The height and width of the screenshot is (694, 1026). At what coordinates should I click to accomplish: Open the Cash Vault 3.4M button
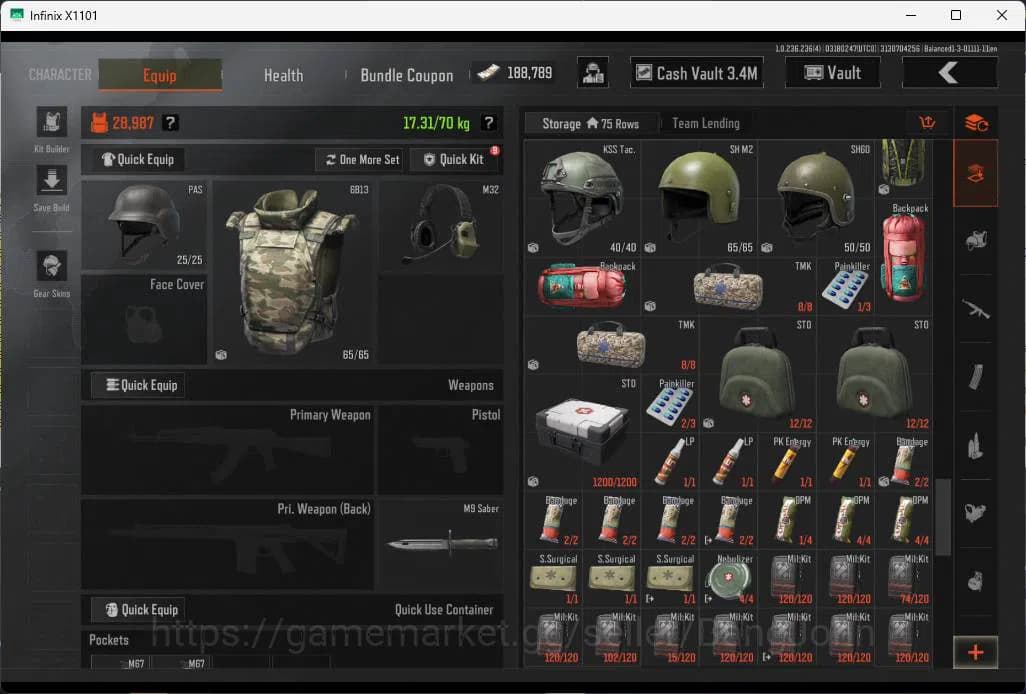pyautogui.click(x=697, y=73)
